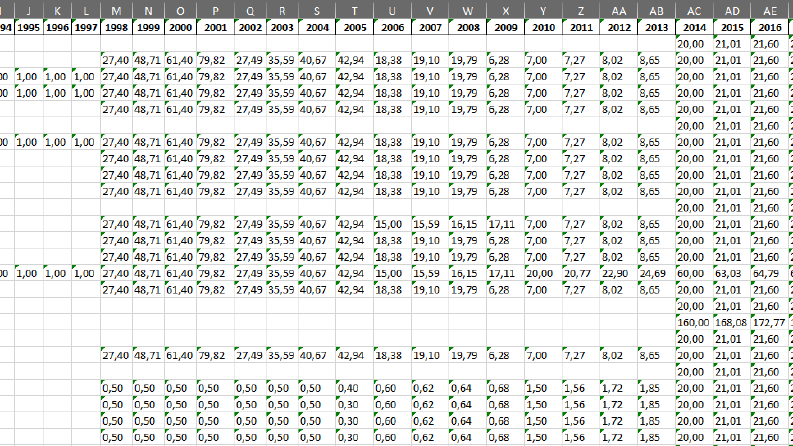Click the 2001 year cell
793x446 pixels.
[215, 27]
